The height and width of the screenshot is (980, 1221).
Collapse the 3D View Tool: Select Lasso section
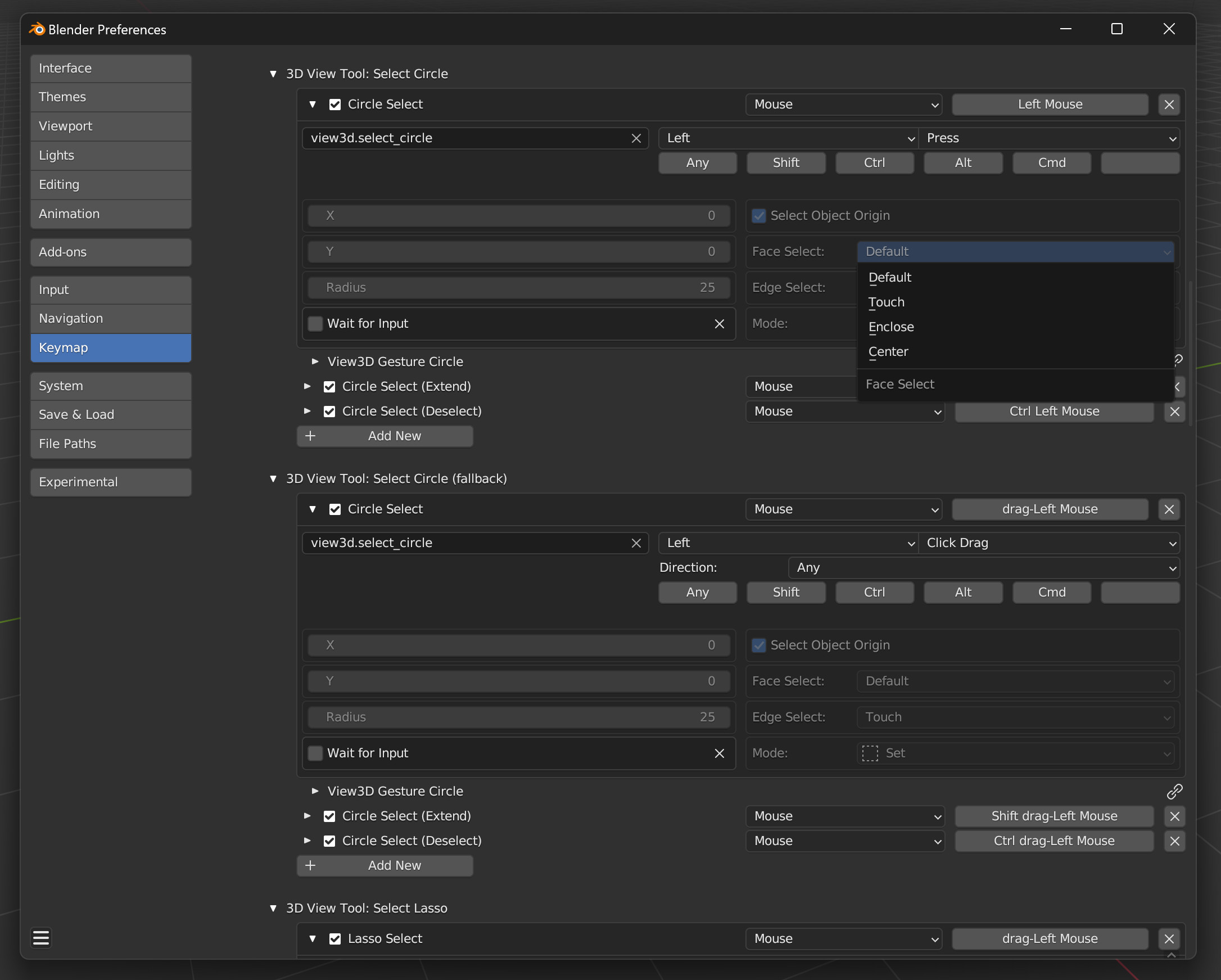coord(273,908)
